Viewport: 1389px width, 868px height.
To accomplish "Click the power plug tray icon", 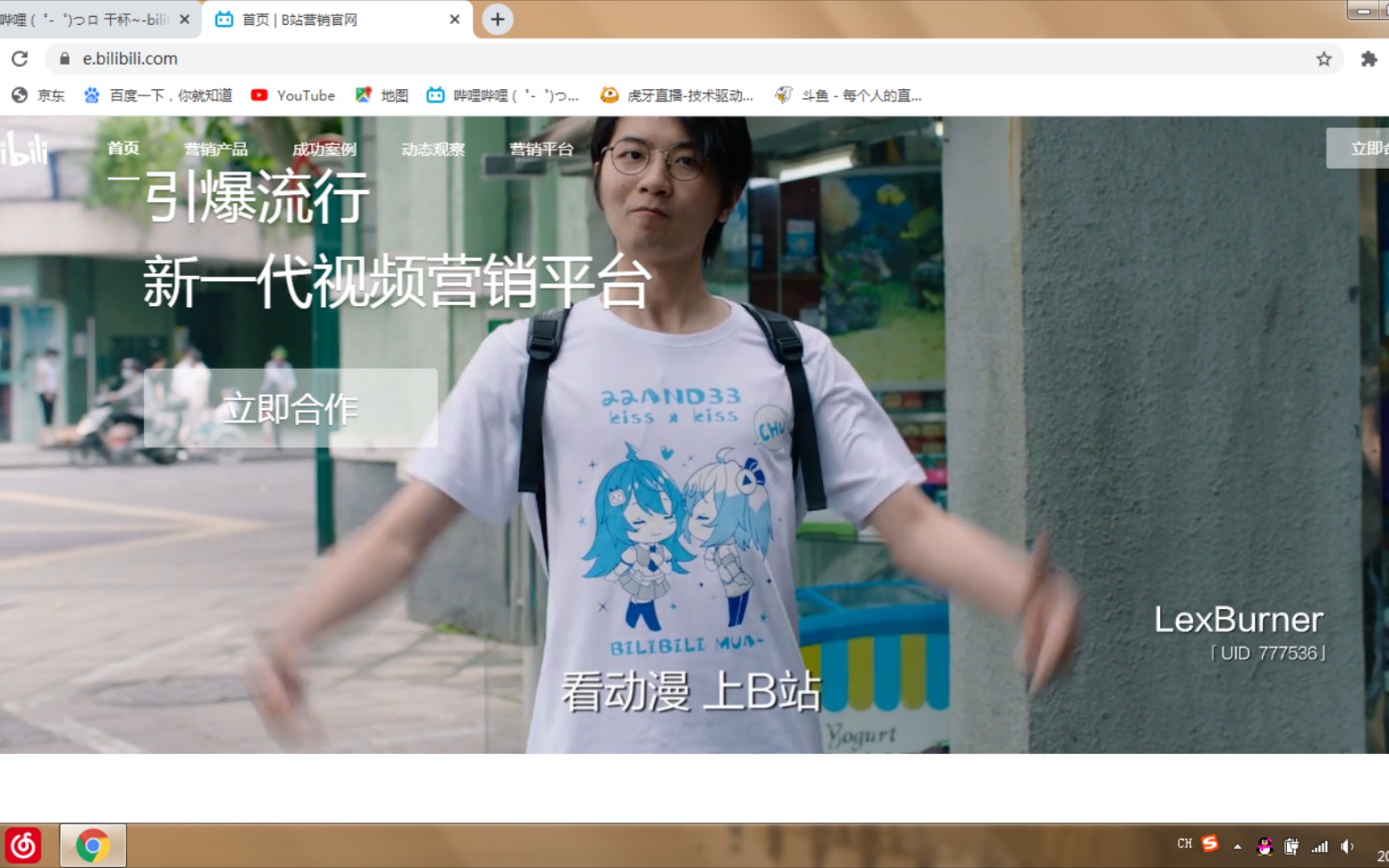I will pyautogui.click(x=1292, y=846).
